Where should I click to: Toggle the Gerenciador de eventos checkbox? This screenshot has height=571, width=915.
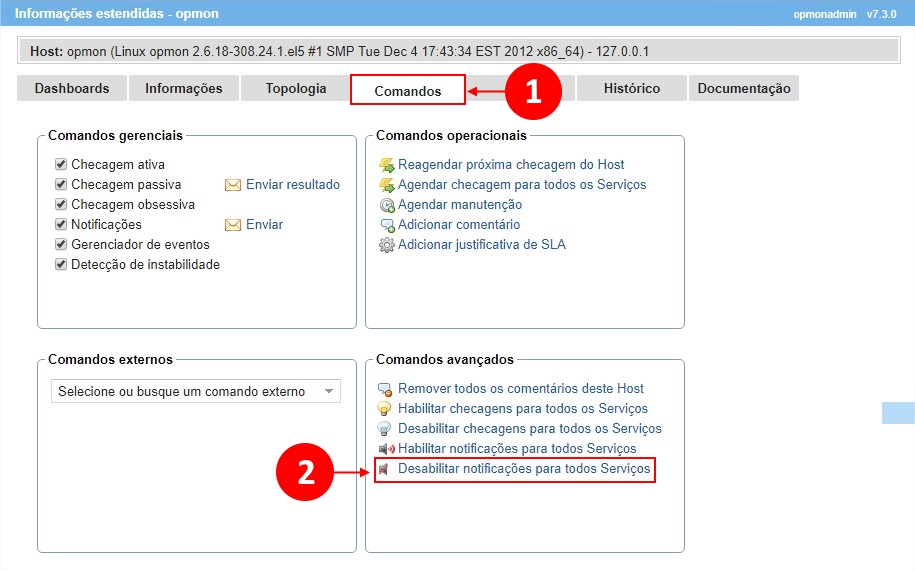(x=62, y=244)
